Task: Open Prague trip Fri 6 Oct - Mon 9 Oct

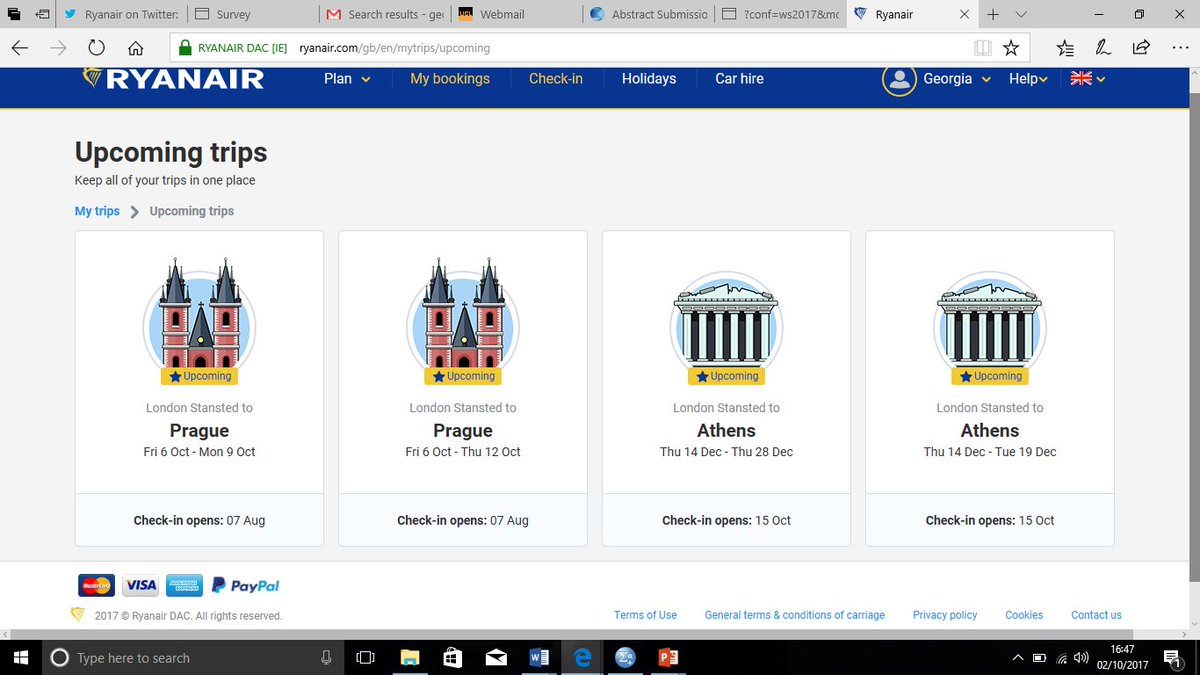Action: 199,388
